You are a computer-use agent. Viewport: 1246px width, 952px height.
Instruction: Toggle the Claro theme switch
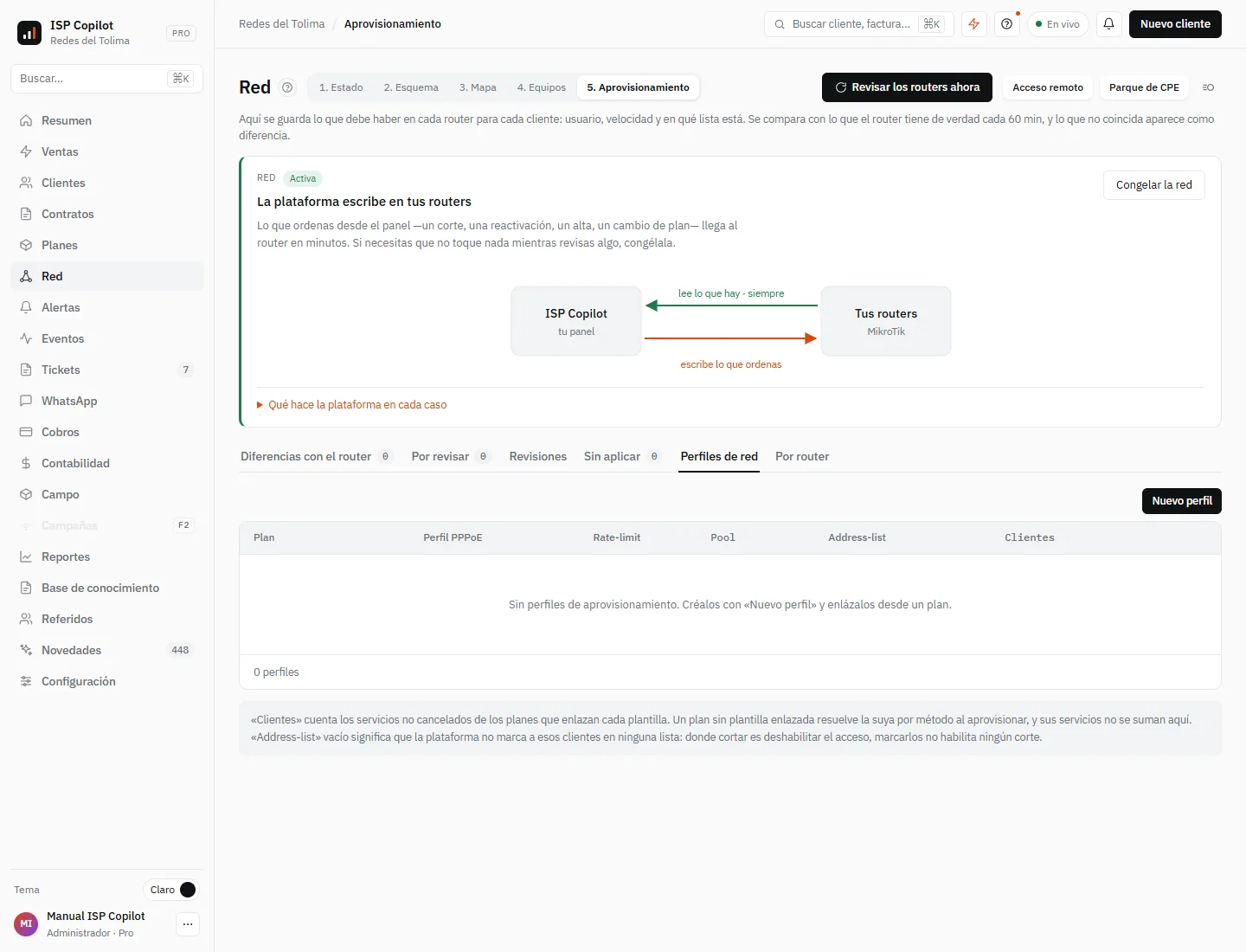click(x=171, y=890)
